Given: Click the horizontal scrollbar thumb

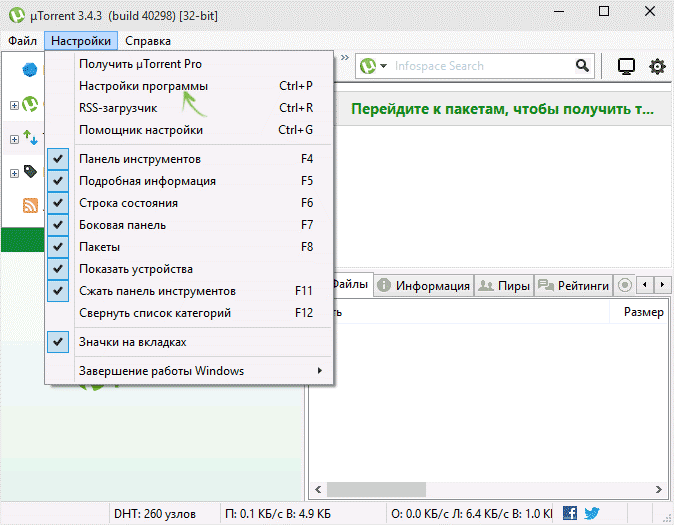Looking at the screenshot, I should click(x=376, y=489).
